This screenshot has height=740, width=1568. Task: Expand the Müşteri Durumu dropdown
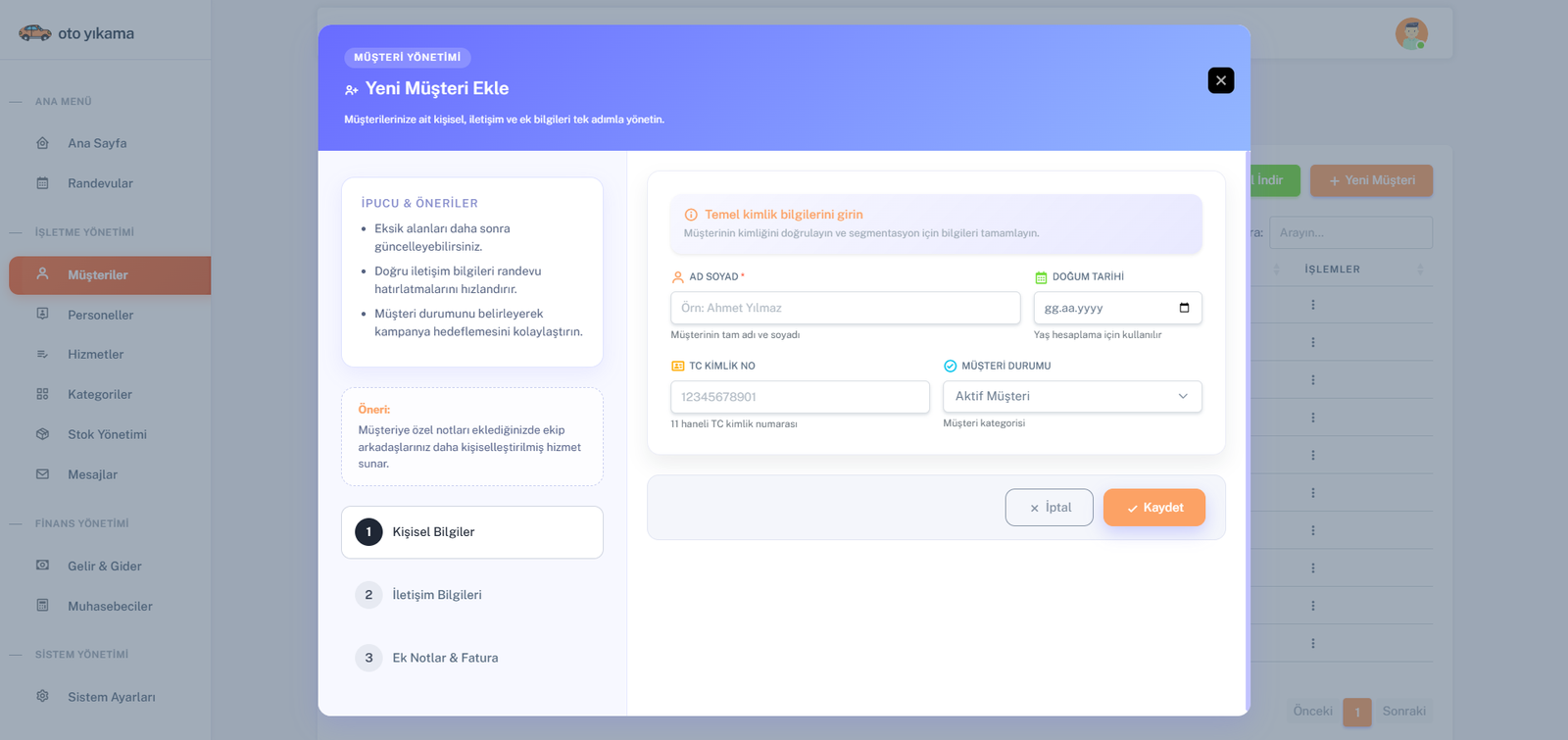pyautogui.click(x=1071, y=396)
